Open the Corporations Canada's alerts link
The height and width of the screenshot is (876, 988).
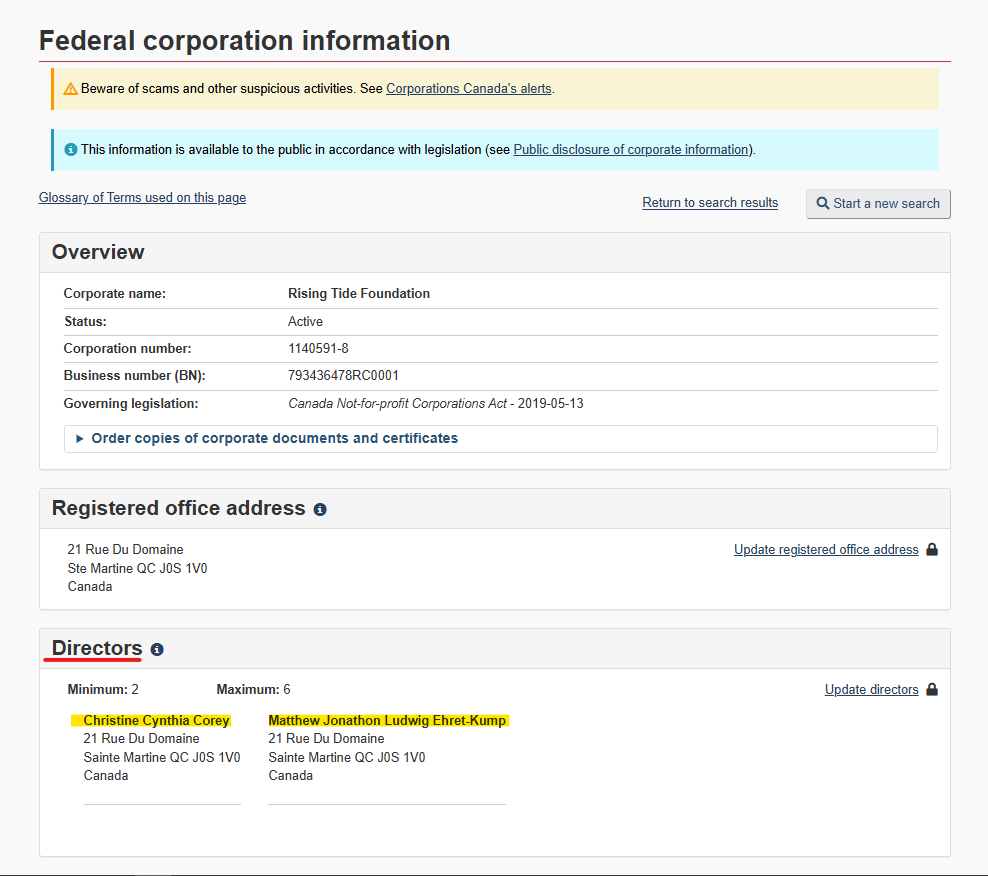click(468, 89)
